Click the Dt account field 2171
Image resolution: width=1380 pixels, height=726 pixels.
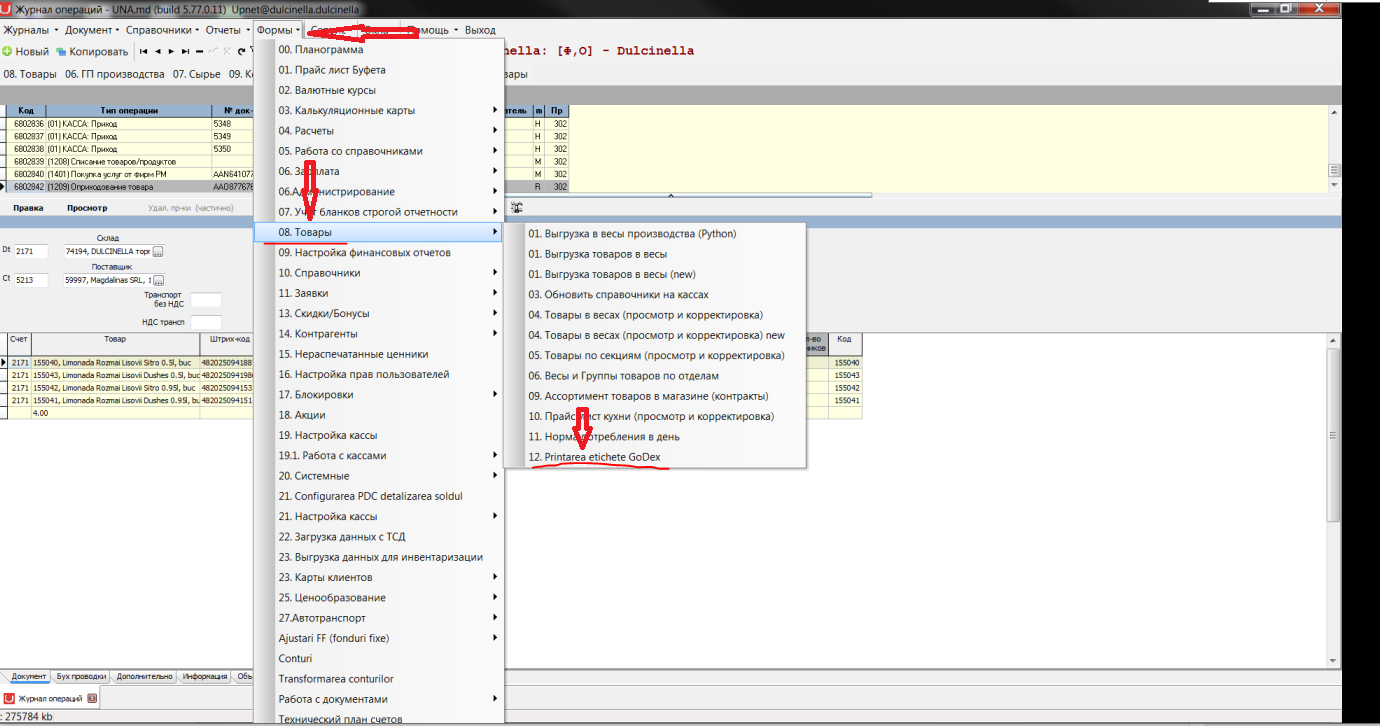(x=30, y=251)
